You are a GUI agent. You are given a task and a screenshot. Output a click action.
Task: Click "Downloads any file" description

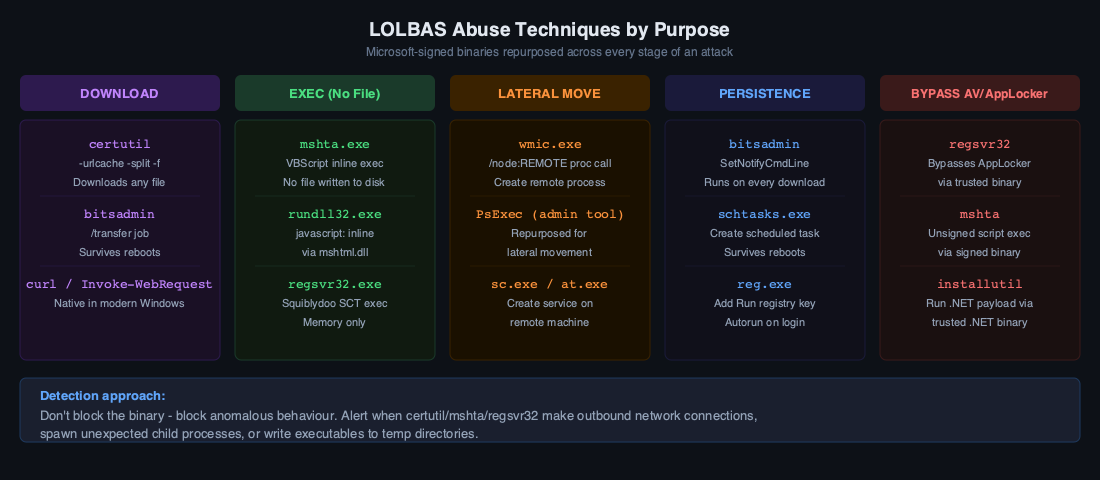[119, 182]
